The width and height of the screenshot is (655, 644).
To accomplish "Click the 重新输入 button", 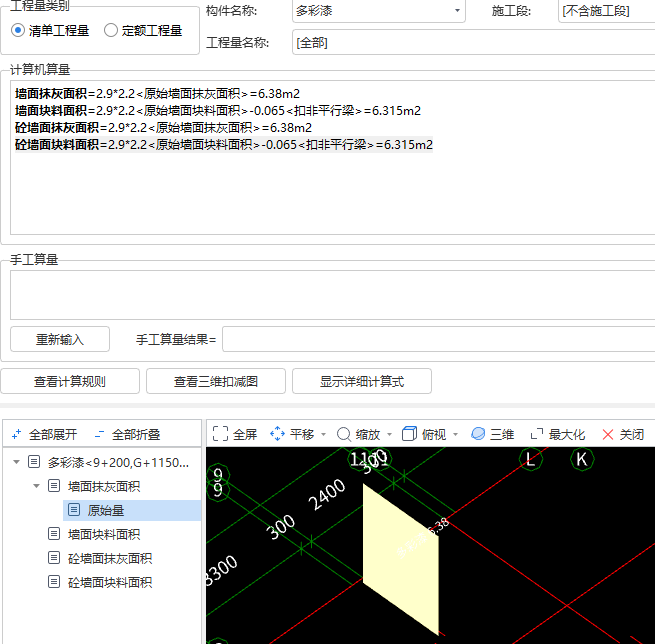I will pyautogui.click(x=60, y=339).
